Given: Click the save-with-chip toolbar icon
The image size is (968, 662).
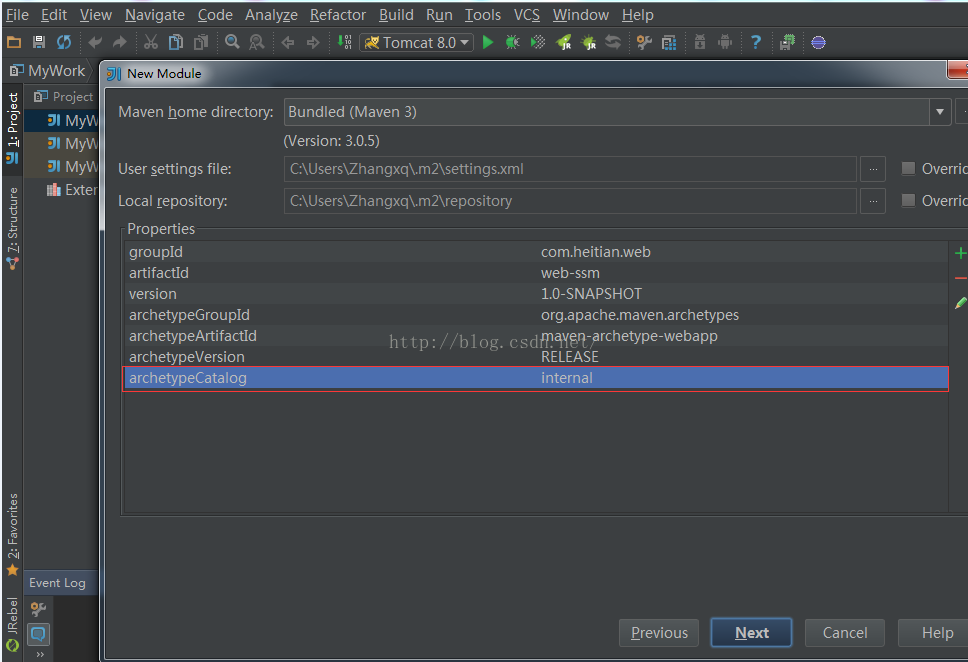Looking at the screenshot, I should coord(787,42).
